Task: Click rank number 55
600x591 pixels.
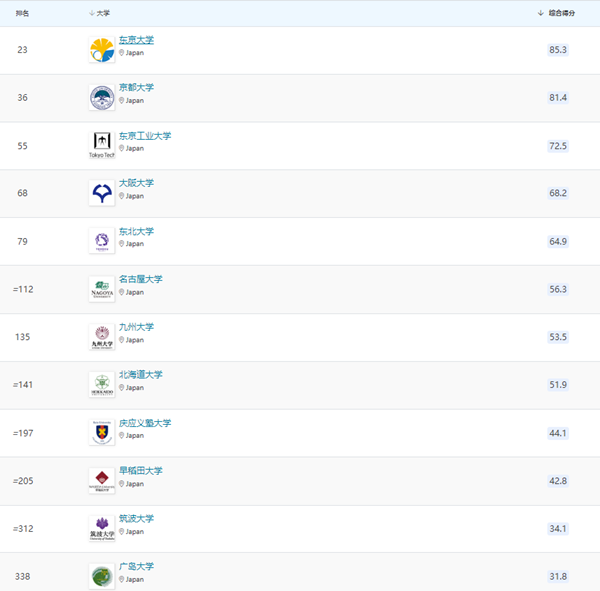Action: (x=23, y=146)
